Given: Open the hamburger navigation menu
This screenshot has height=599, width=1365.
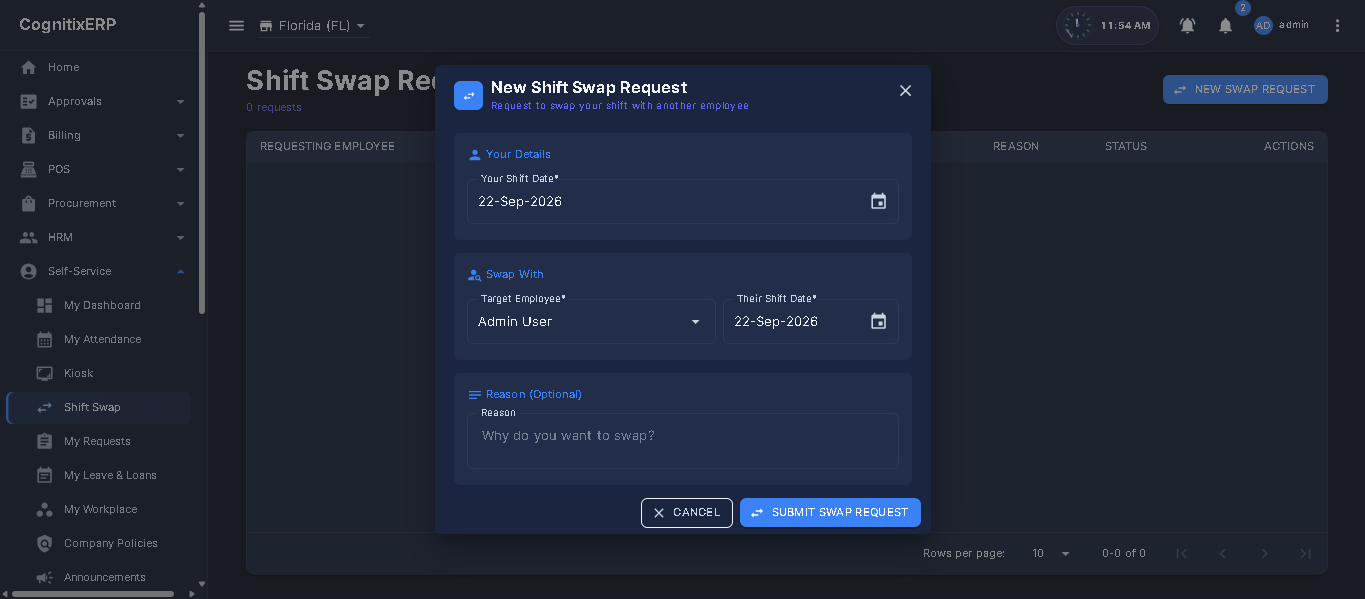Looking at the screenshot, I should (x=237, y=26).
